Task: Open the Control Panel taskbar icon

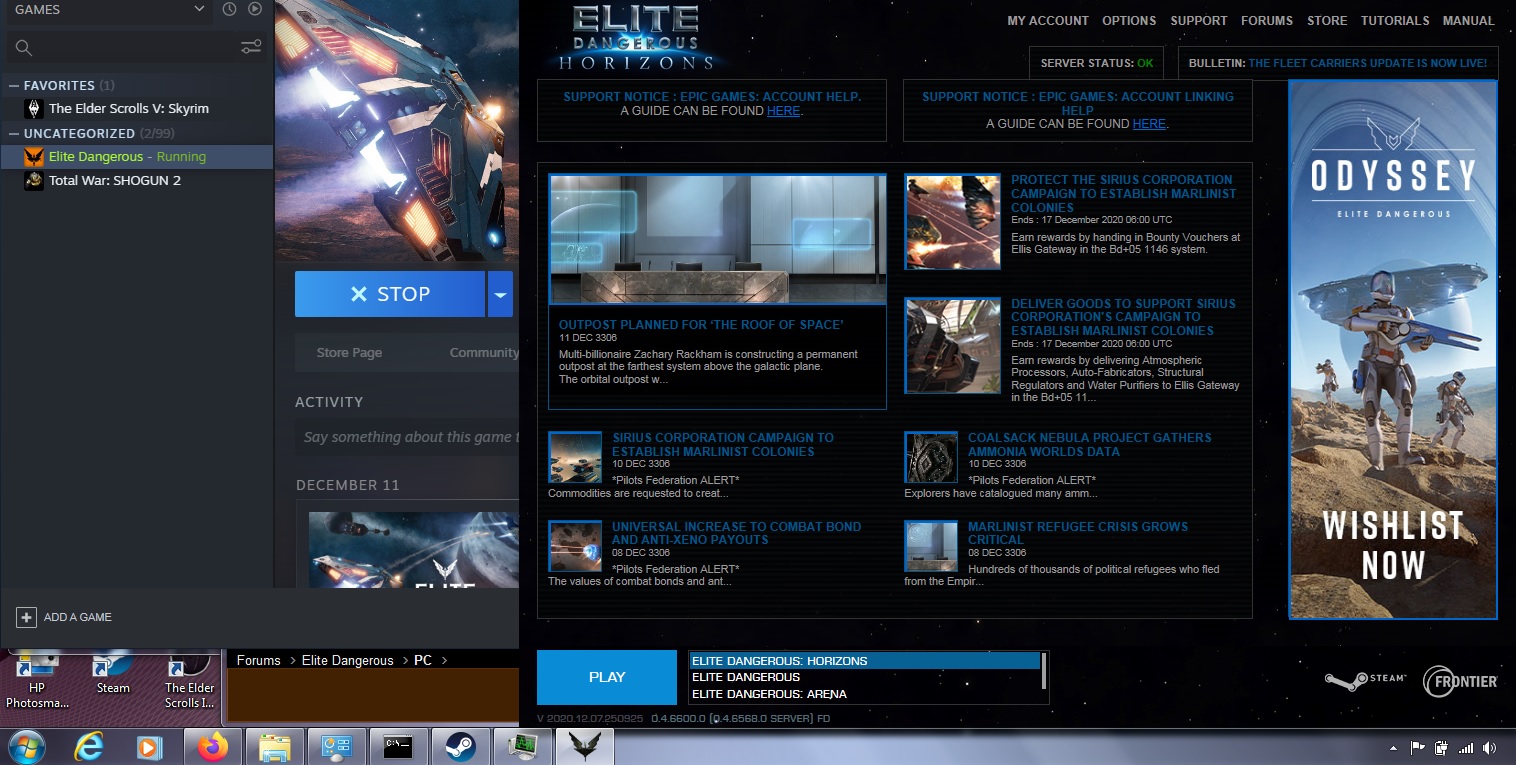Action: [x=336, y=746]
